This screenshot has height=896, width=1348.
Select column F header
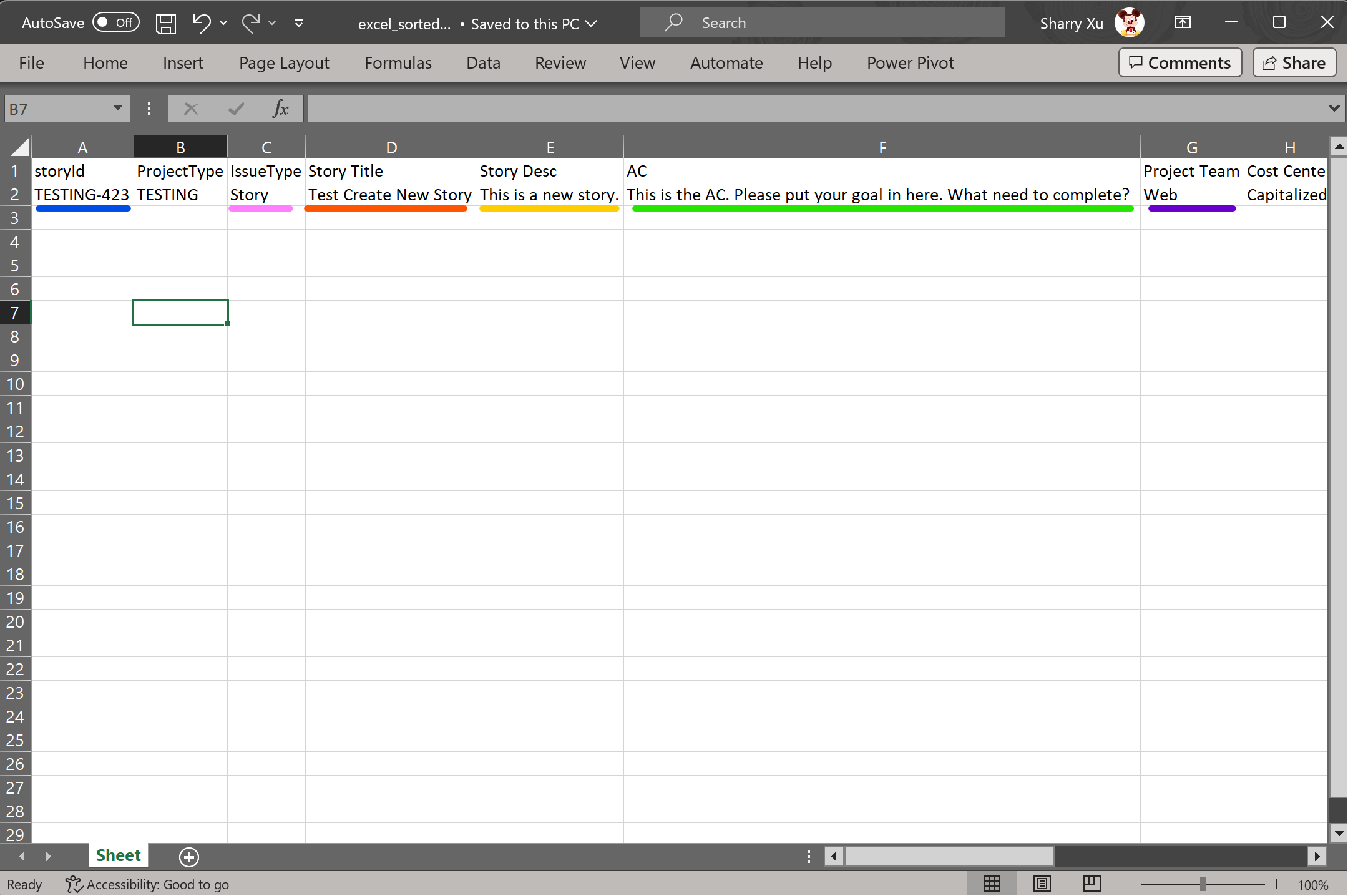point(882,147)
